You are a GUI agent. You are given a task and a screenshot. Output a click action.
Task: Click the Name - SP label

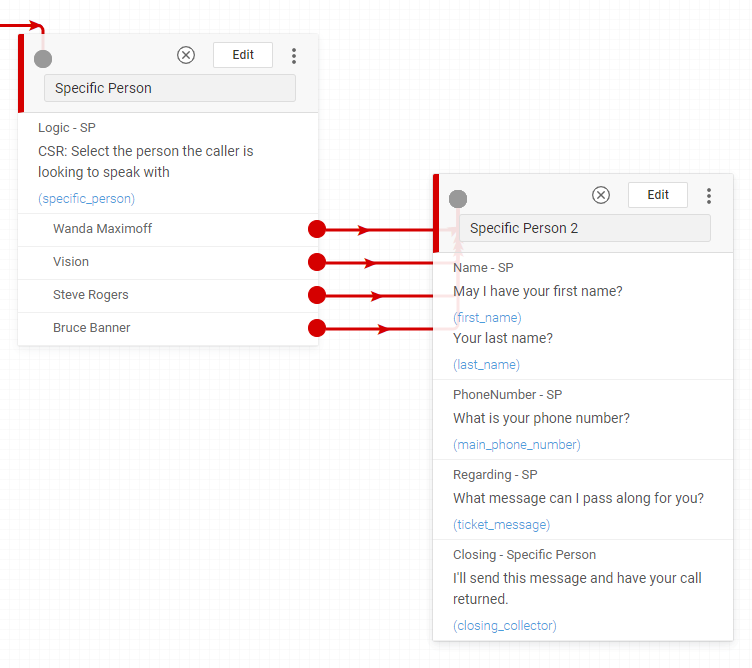pos(483,268)
